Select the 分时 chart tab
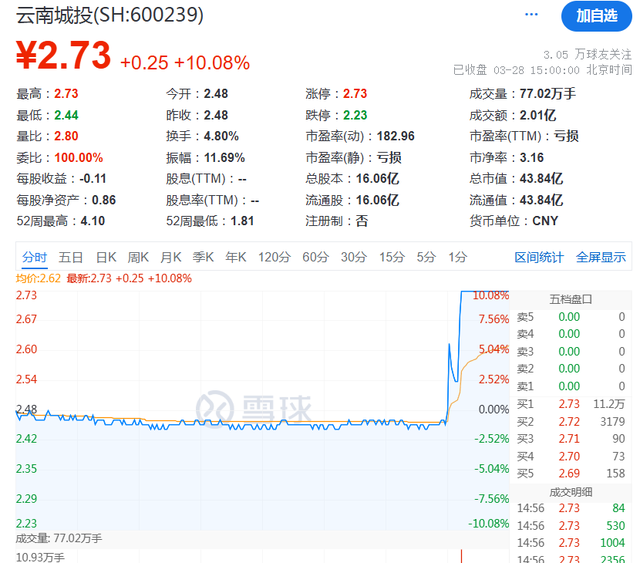 [34, 257]
